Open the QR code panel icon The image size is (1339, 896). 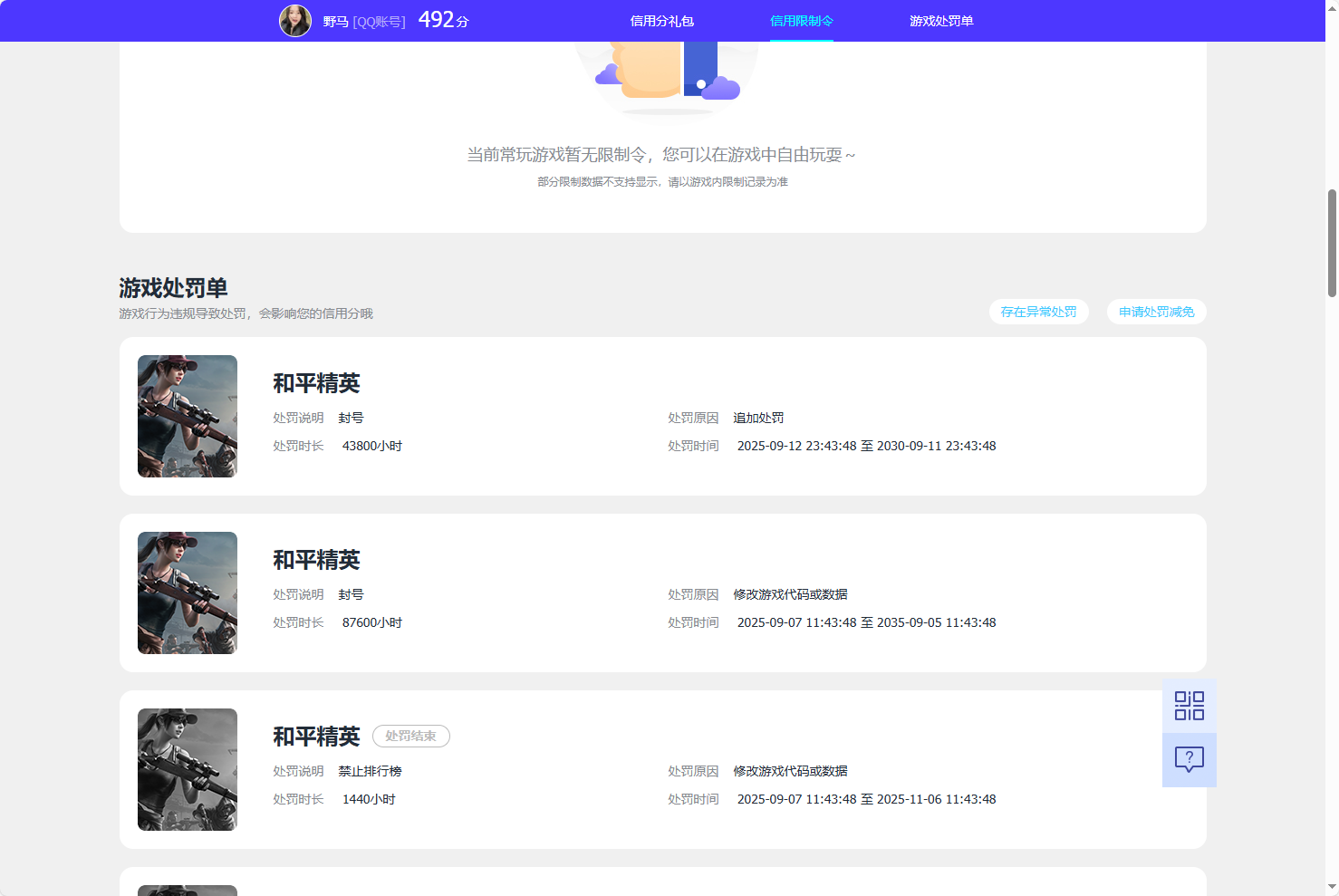(x=1189, y=705)
